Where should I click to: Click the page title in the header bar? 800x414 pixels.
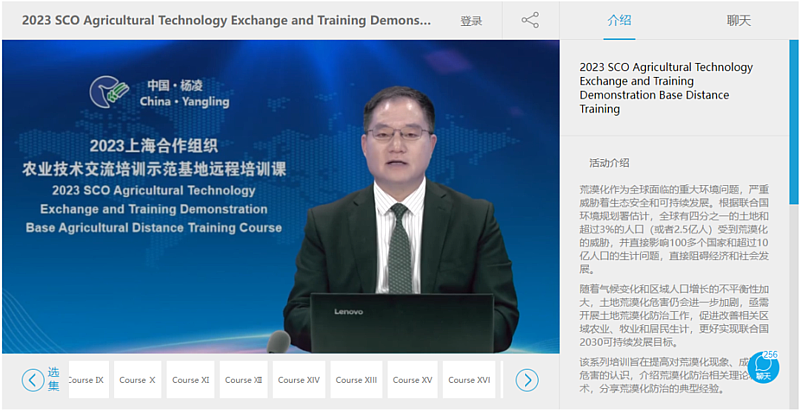(x=226, y=20)
